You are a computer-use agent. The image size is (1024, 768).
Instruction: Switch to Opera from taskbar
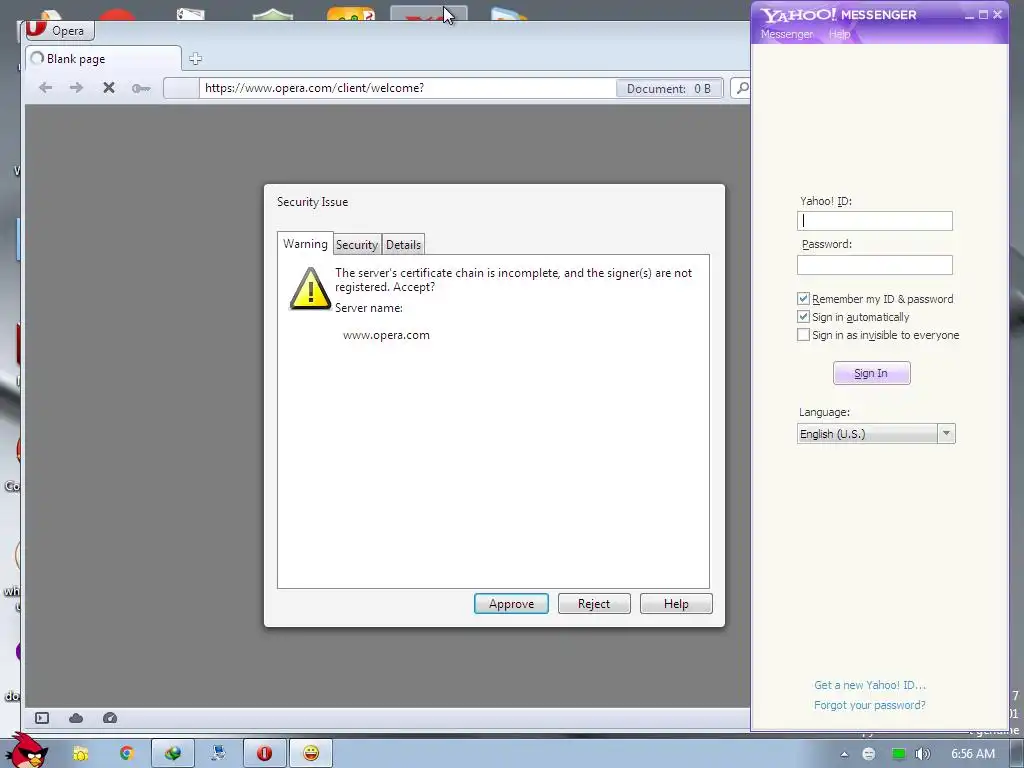click(264, 754)
